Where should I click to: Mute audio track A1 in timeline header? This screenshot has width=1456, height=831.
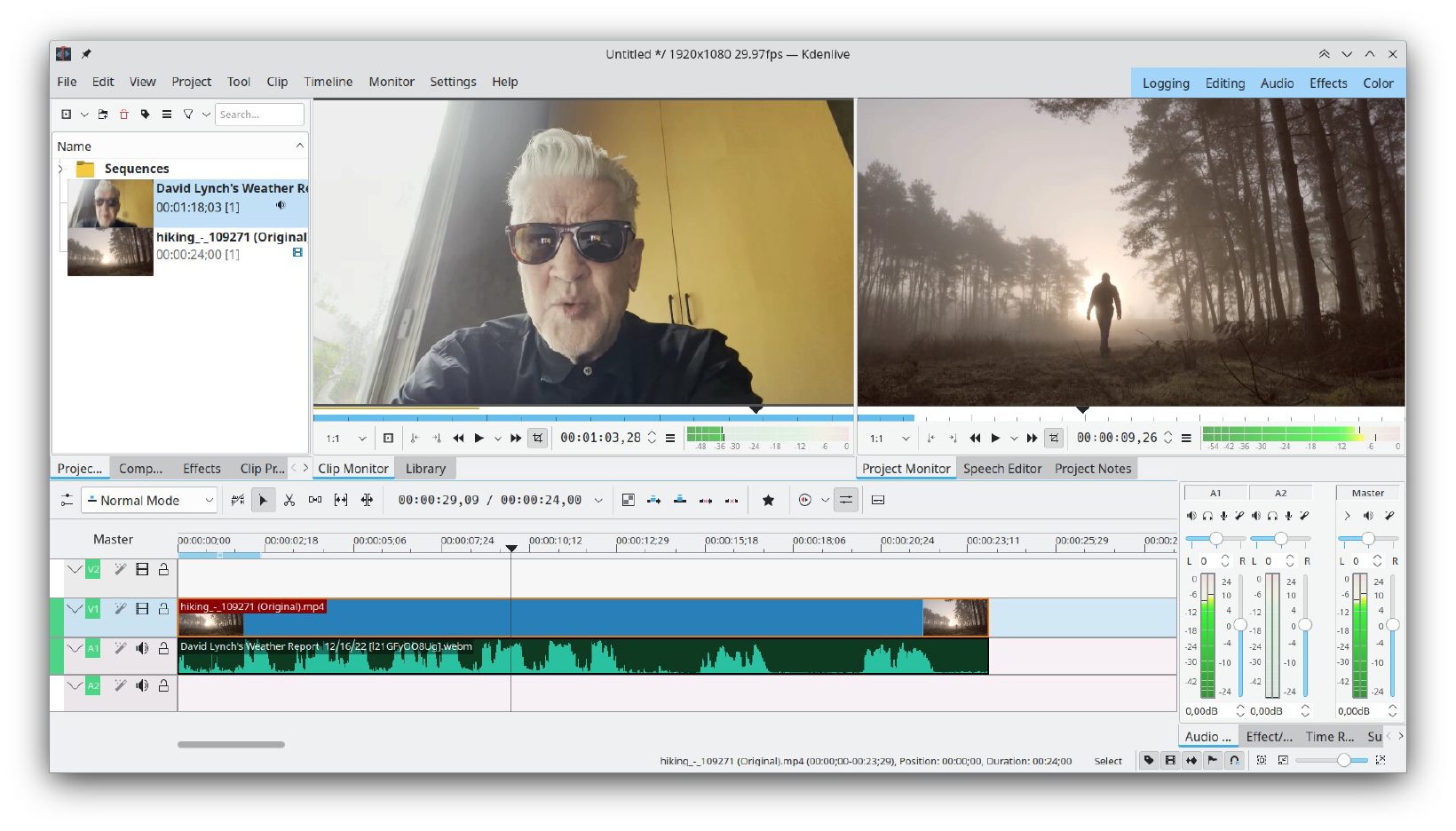[141, 648]
